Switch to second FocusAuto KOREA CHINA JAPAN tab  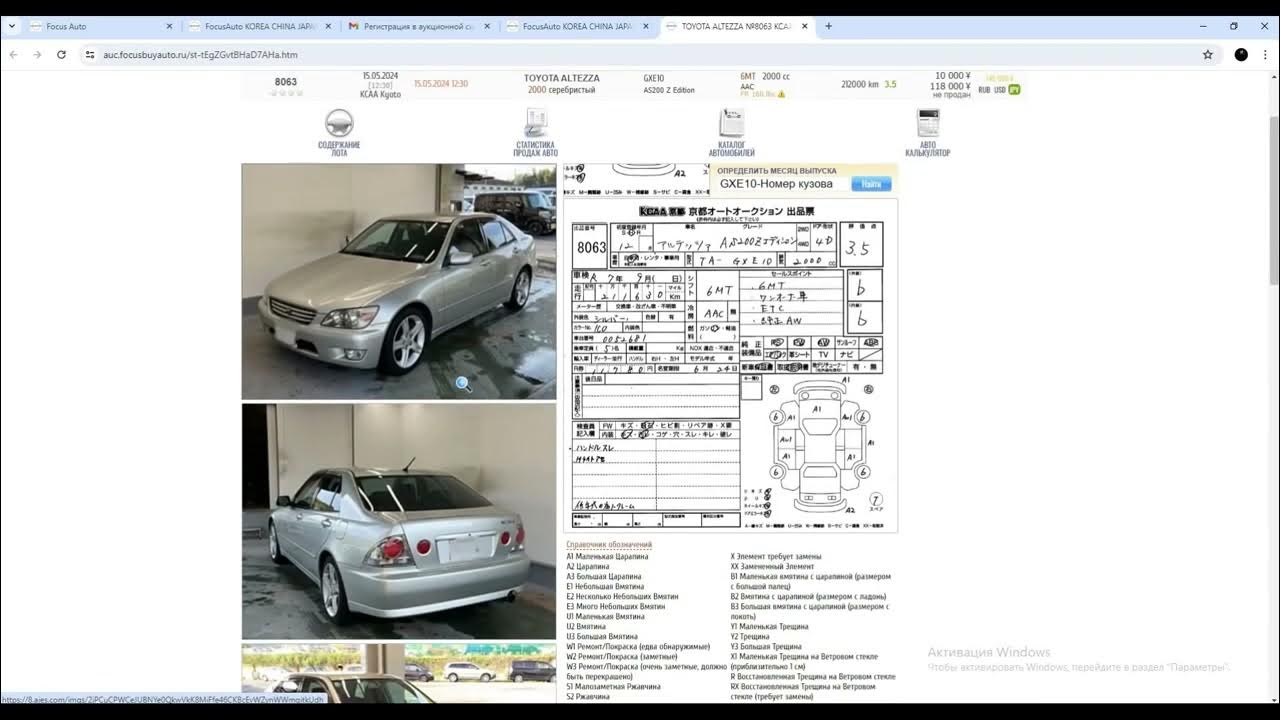coord(578,26)
